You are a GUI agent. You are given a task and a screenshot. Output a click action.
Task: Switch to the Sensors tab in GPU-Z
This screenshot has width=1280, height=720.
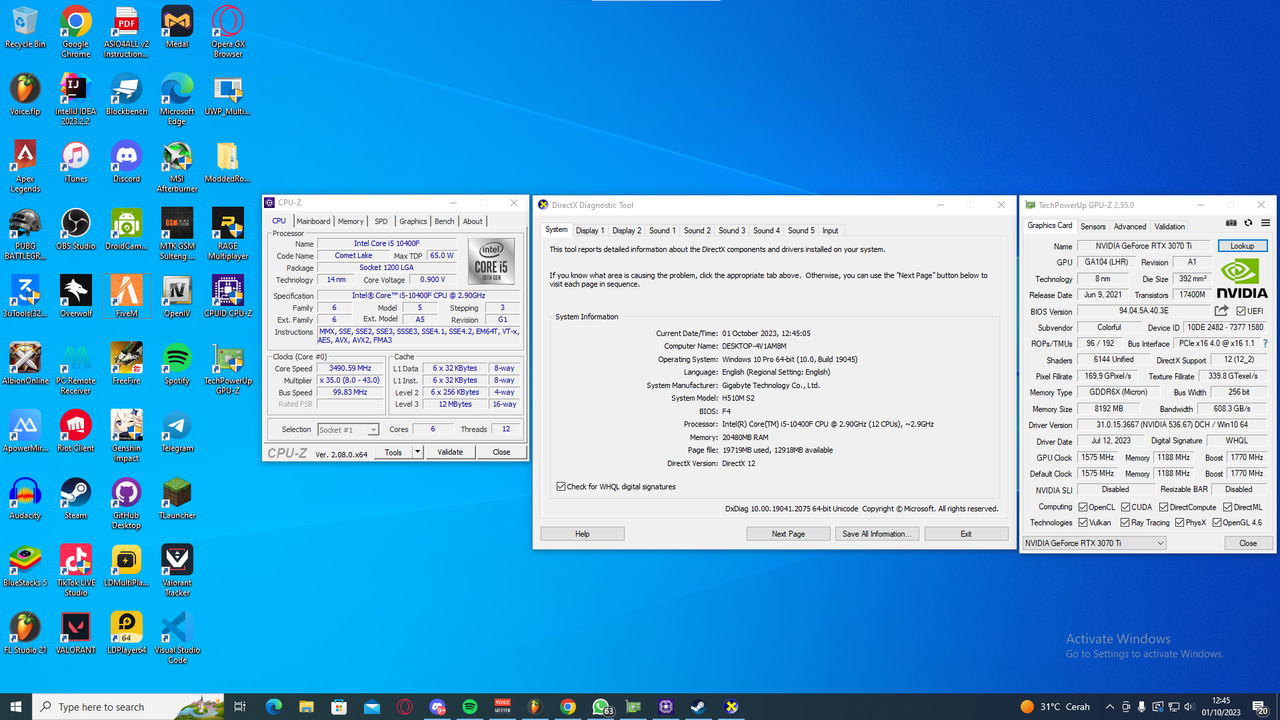point(1093,226)
